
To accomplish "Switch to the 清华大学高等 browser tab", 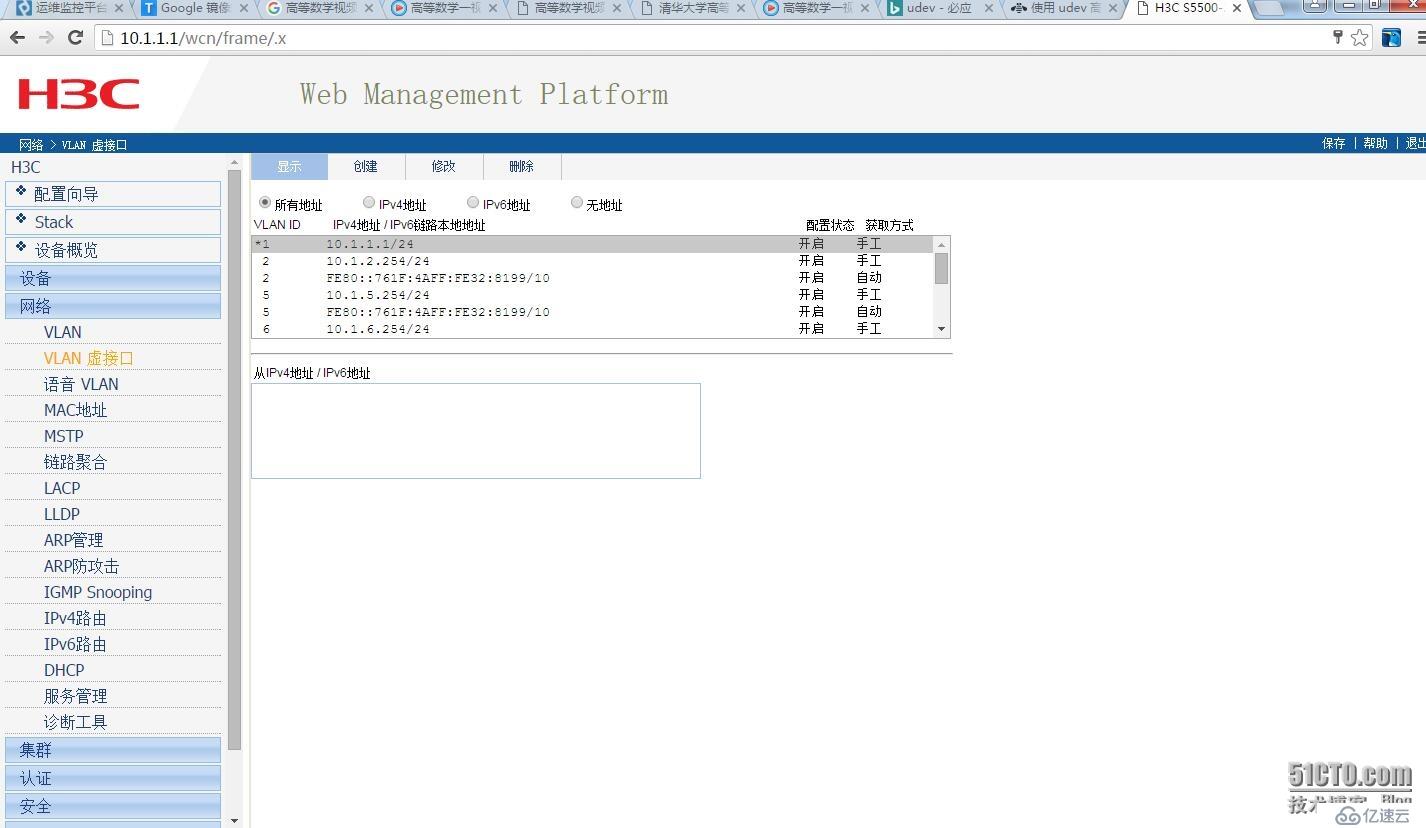I will click(690, 8).
